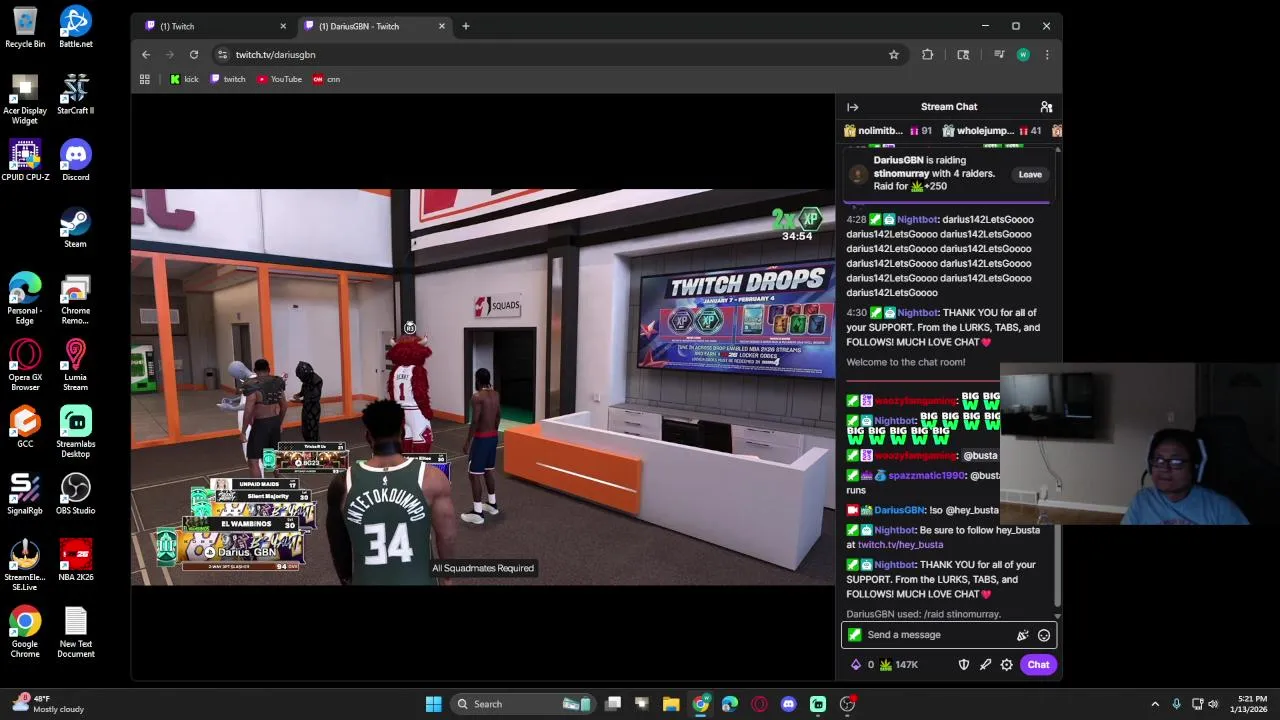1280x720 pixels.
Task: Open the SignalRgb desktop shortcut
Action: [25, 495]
